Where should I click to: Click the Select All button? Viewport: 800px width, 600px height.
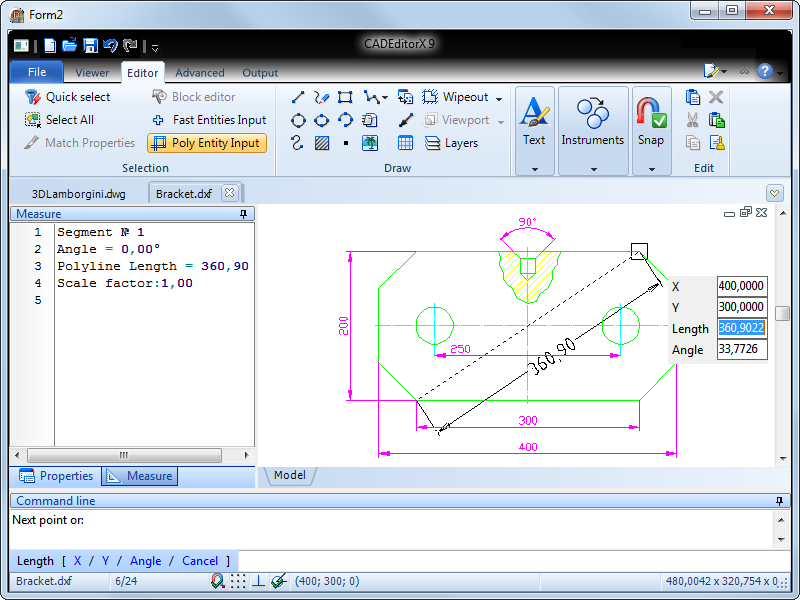60,120
